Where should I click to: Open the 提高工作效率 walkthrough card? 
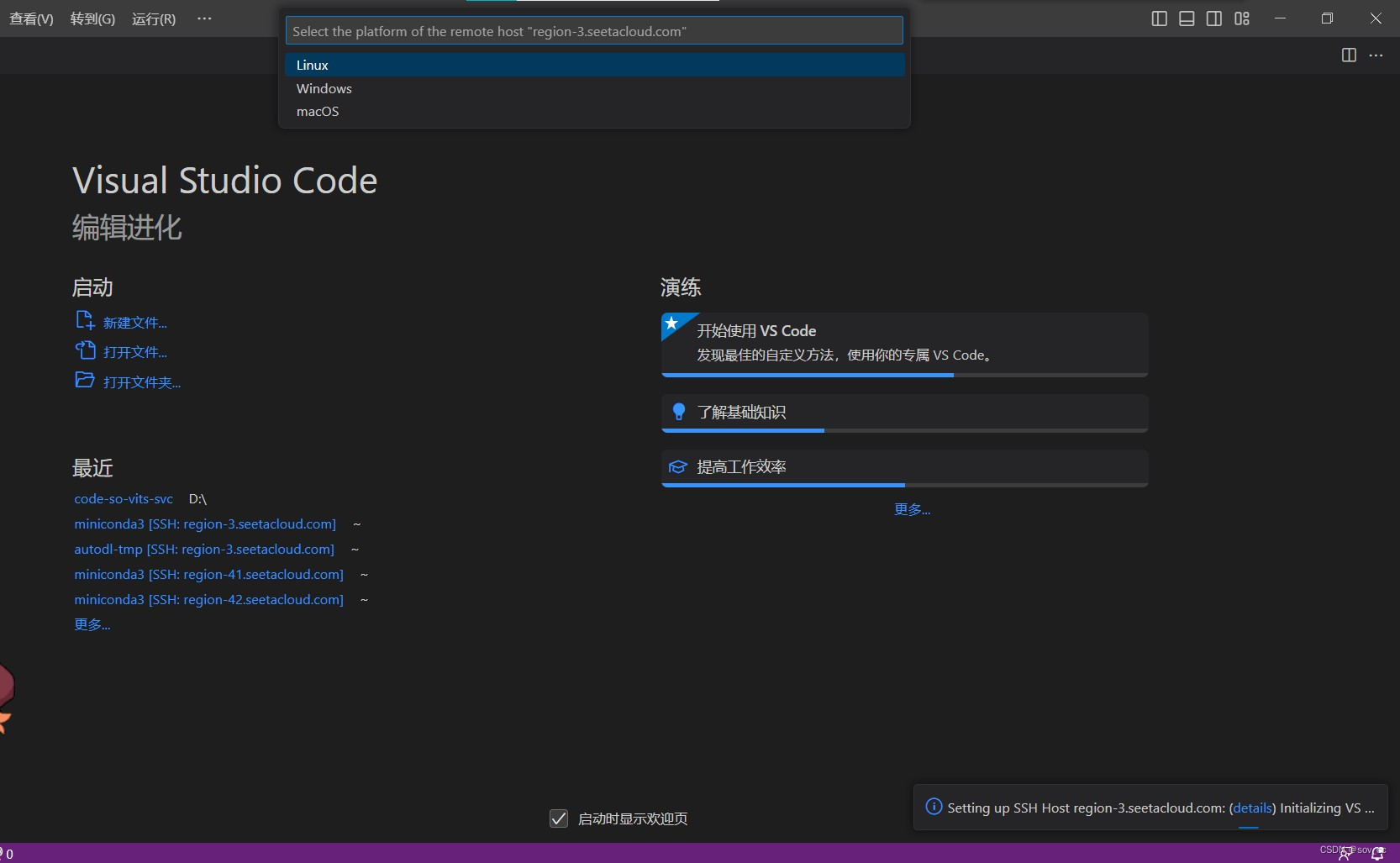point(904,467)
